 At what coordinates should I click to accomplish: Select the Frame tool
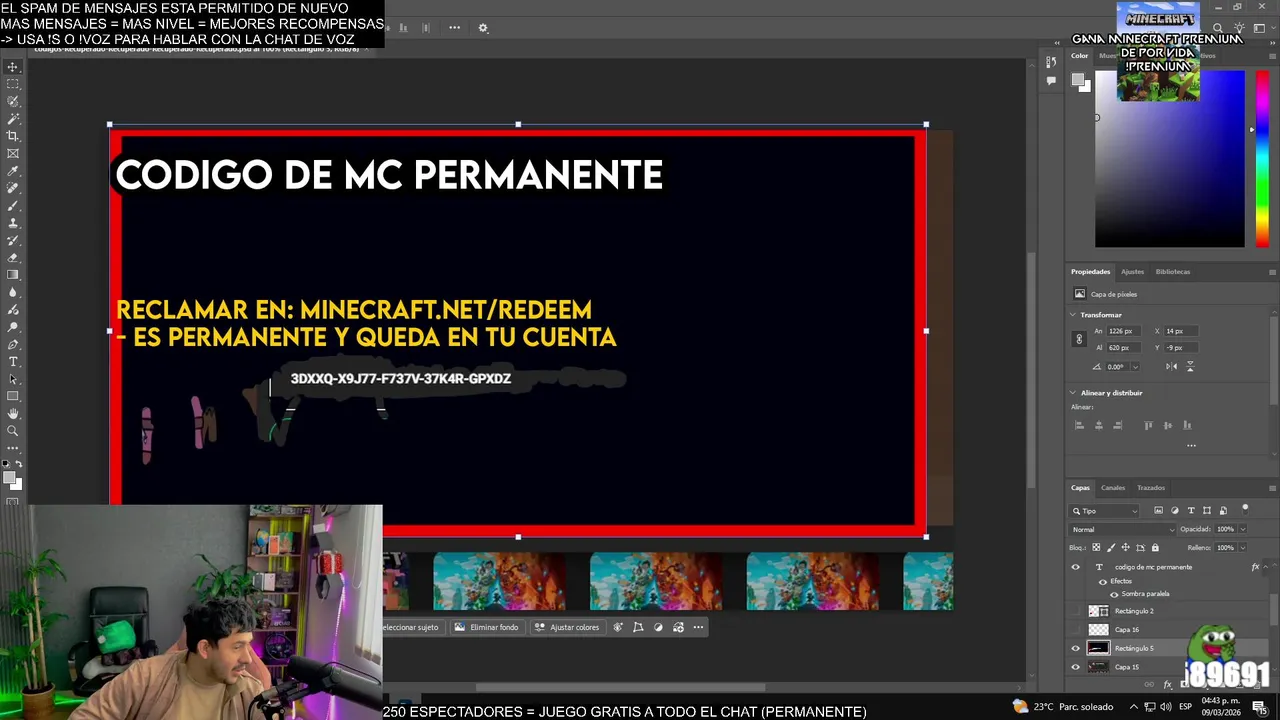(x=13, y=153)
